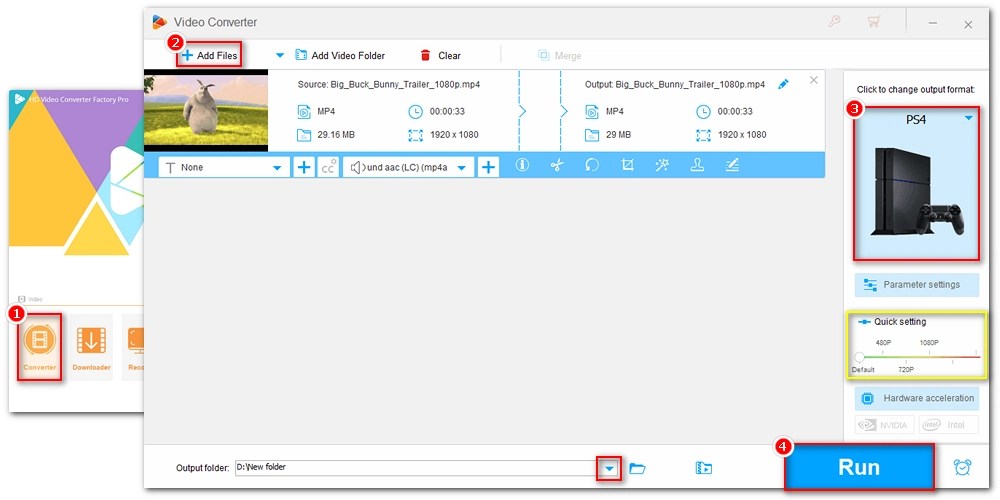Rename output file with pencil icon
The image size is (1000, 500).
[783, 84]
